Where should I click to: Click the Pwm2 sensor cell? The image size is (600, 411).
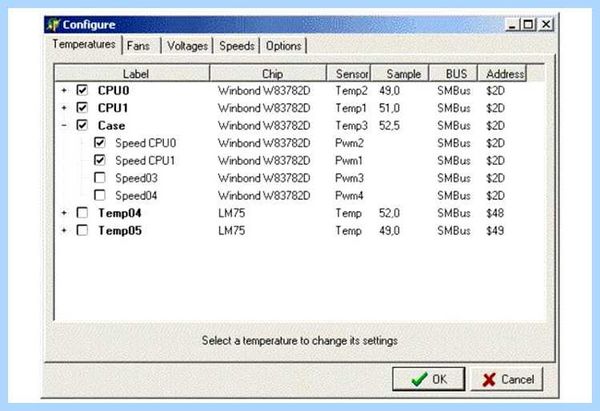tap(349, 143)
